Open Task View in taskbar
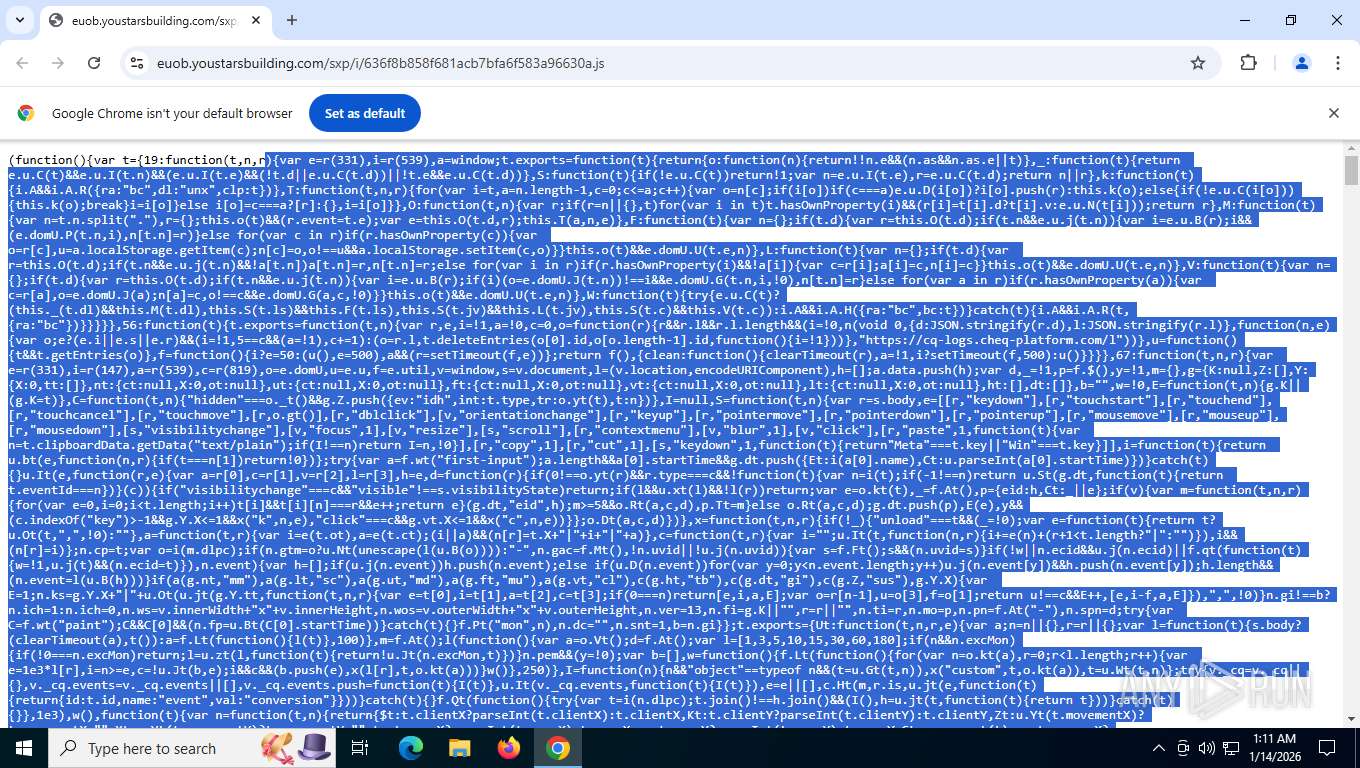Screen dimensions: 1360x768 coord(361,748)
